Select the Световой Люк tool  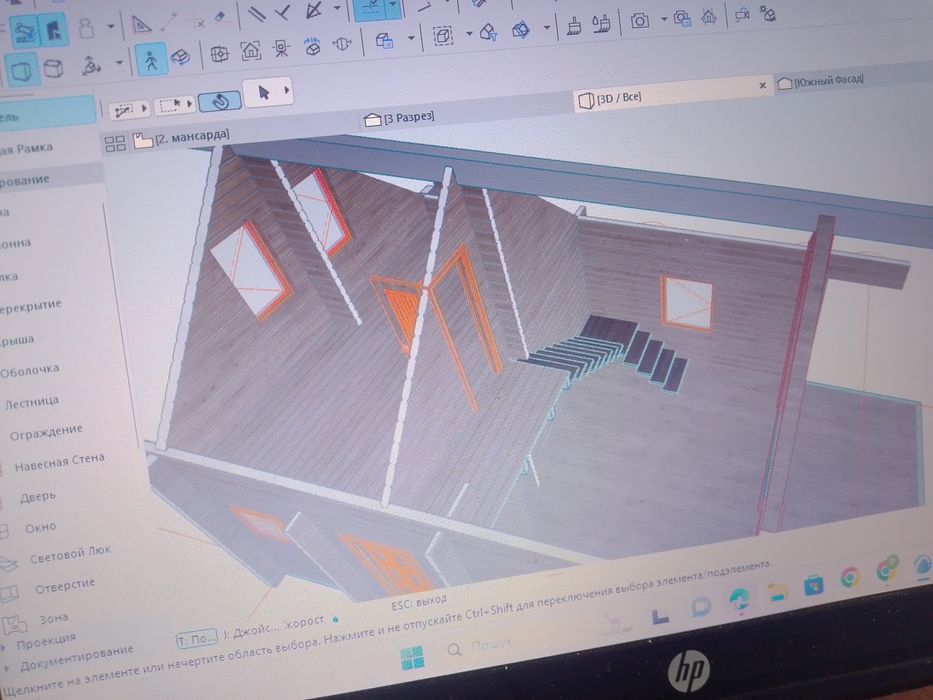pos(69,556)
